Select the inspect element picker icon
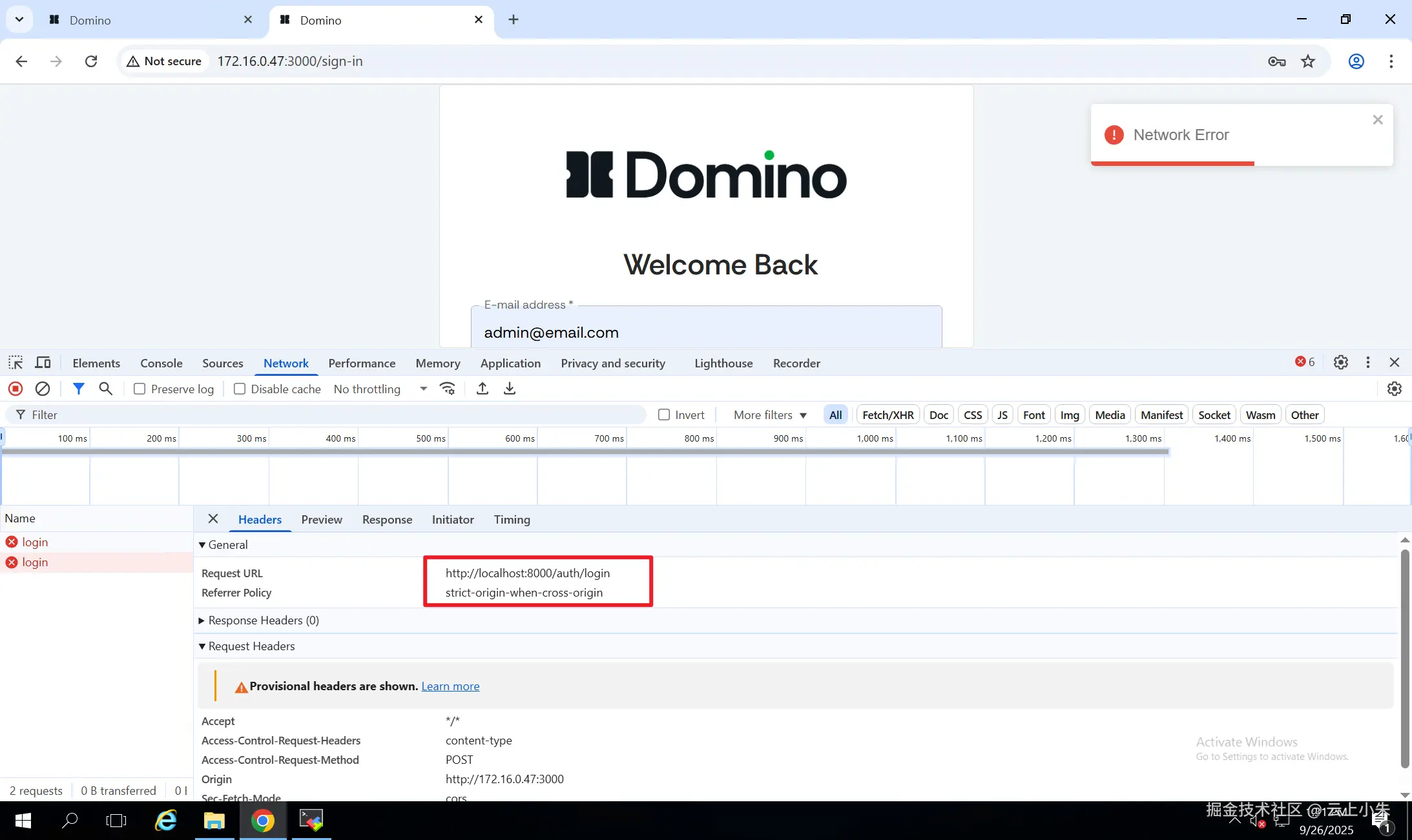Image resolution: width=1412 pixels, height=840 pixels. 16,363
